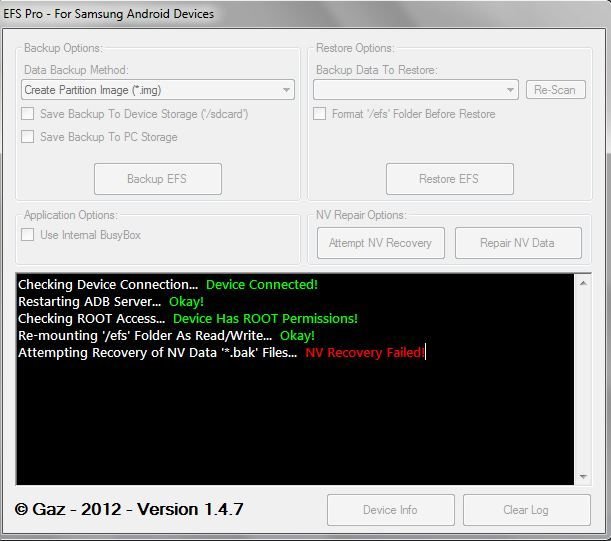Click the Repair NV Data button
The image size is (611, 541).
click(x=518, y=243)
